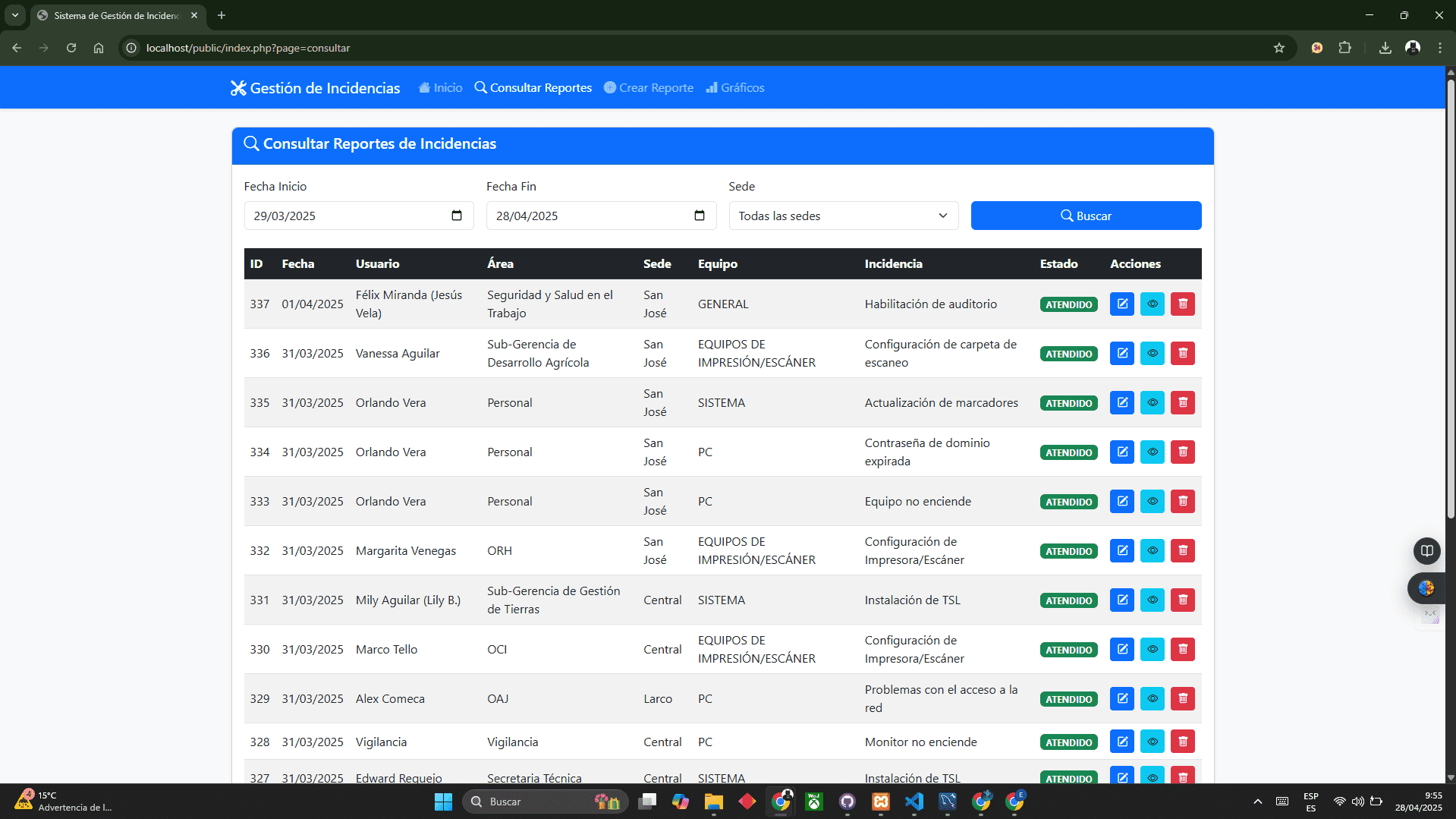
Task: Go to Crear Reporte page
Action: coord(649,88)
